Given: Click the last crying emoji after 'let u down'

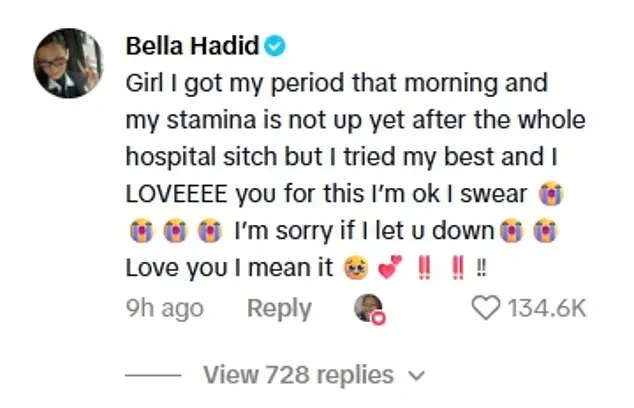Looking at the screenshot, I should [x=547, y=232].
